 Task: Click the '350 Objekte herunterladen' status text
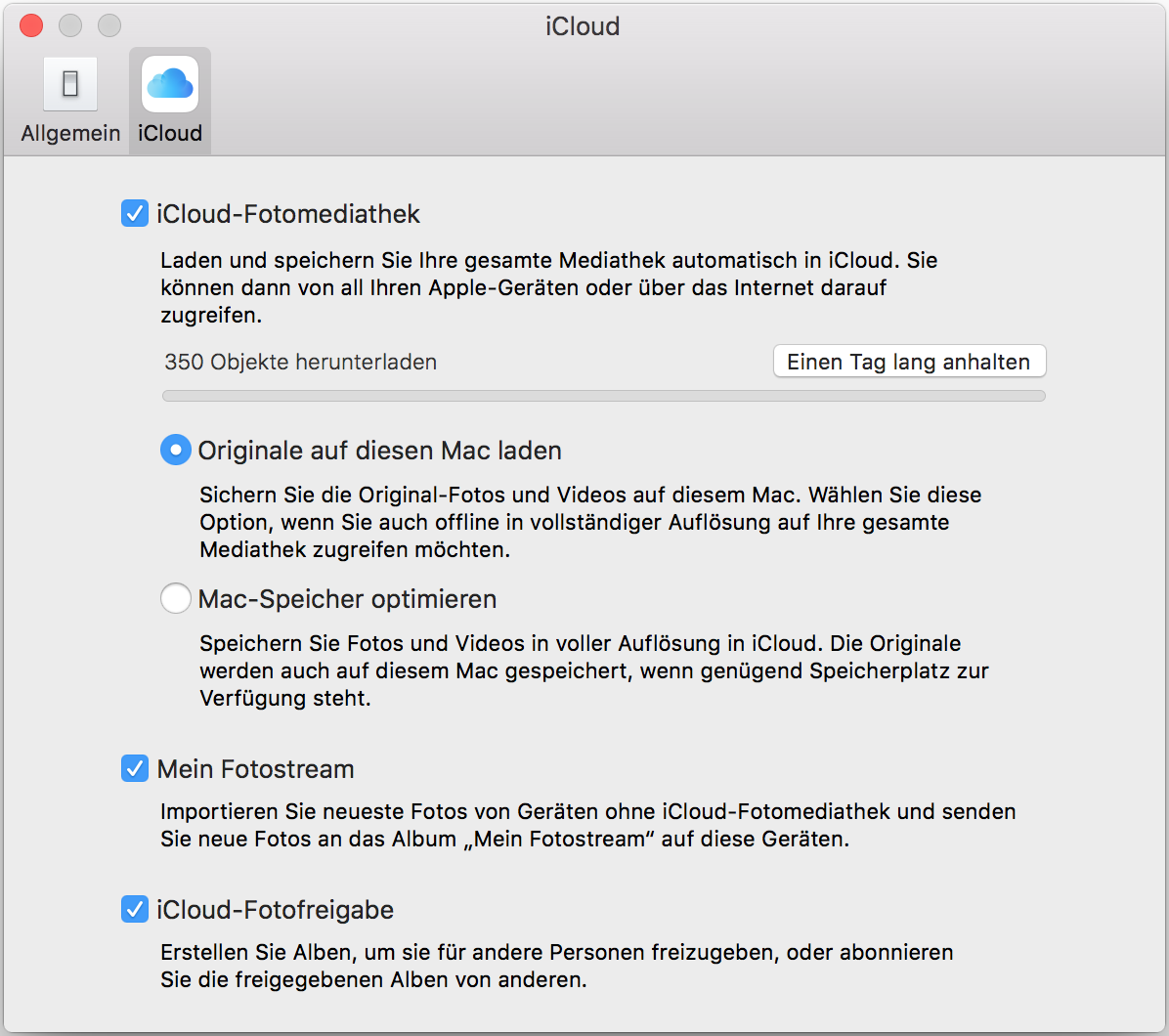[300, 363]
